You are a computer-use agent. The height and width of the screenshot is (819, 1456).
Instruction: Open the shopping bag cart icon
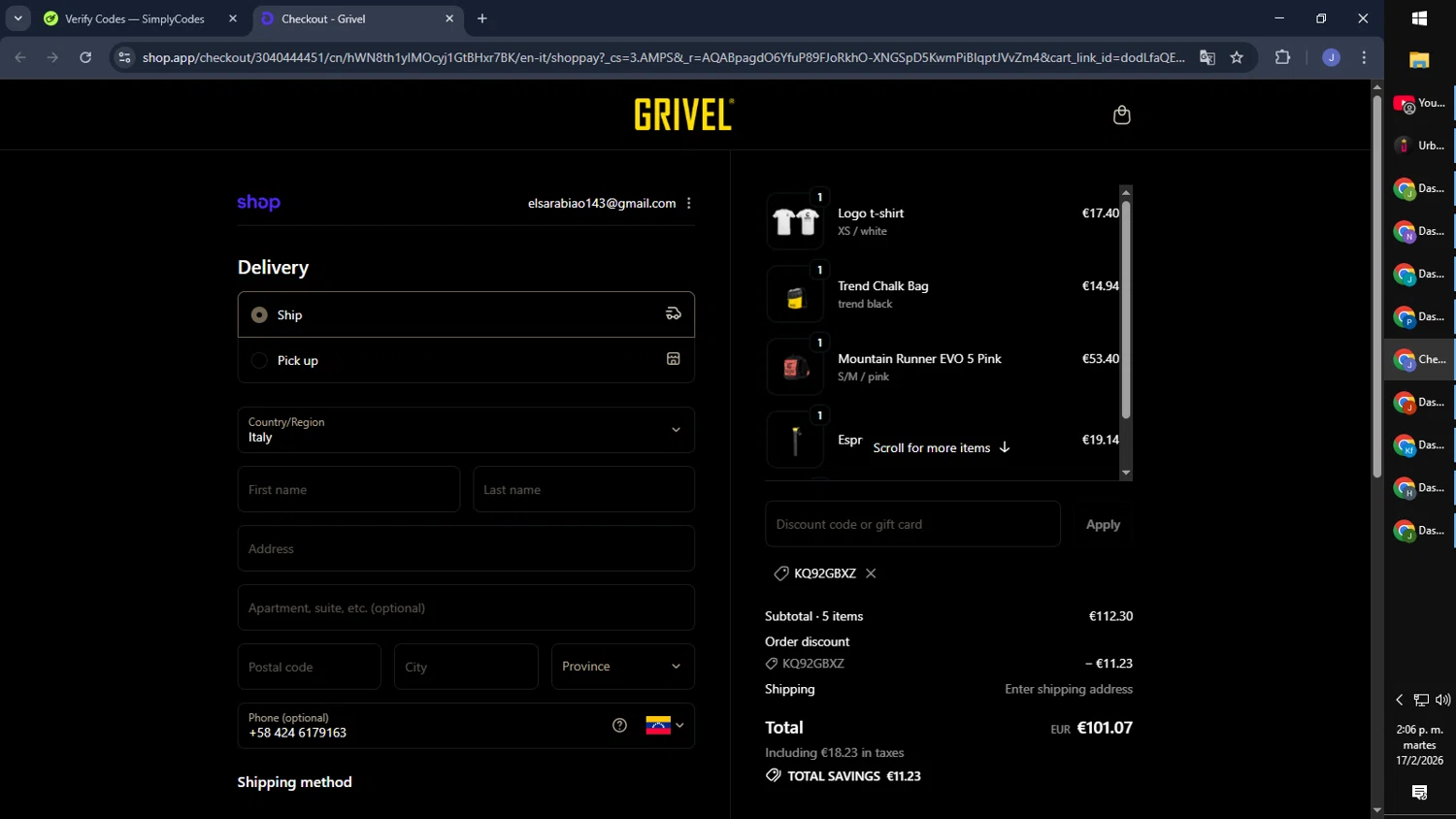[x=1121, y=115]
